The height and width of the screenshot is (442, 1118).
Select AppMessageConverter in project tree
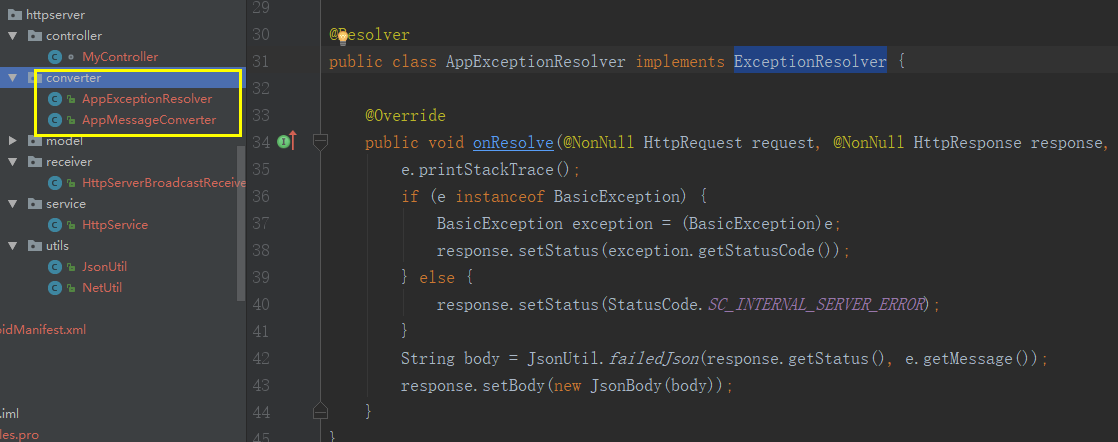[x=149, y=120]
